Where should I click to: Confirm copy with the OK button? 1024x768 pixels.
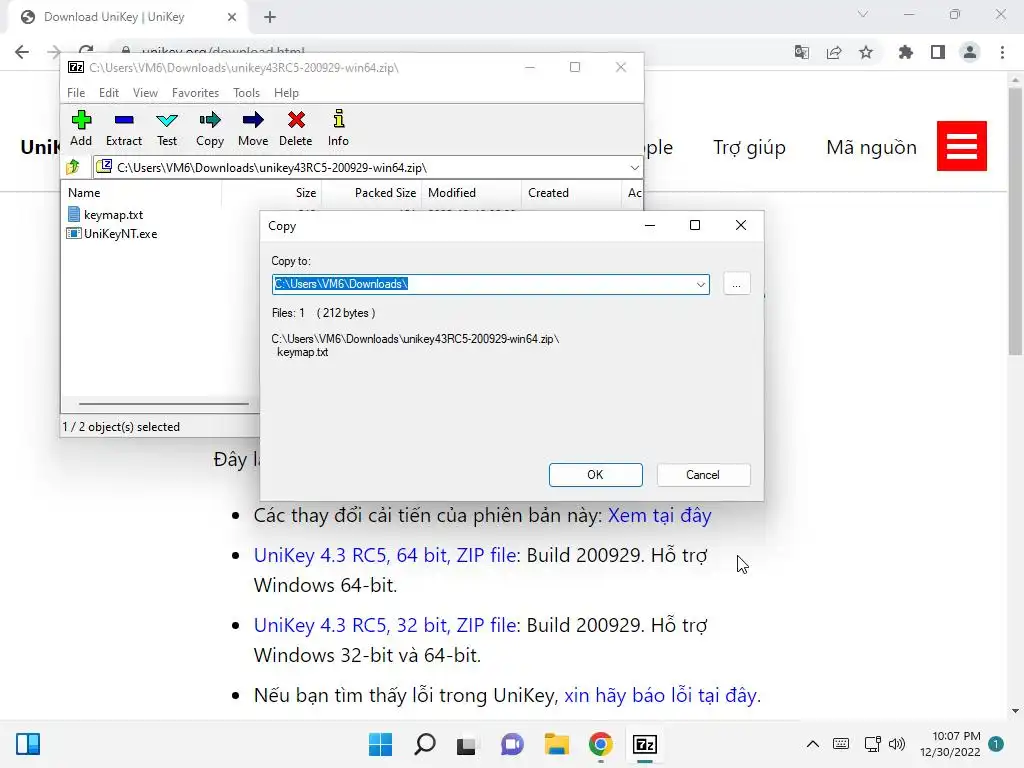tap(596, 475)
